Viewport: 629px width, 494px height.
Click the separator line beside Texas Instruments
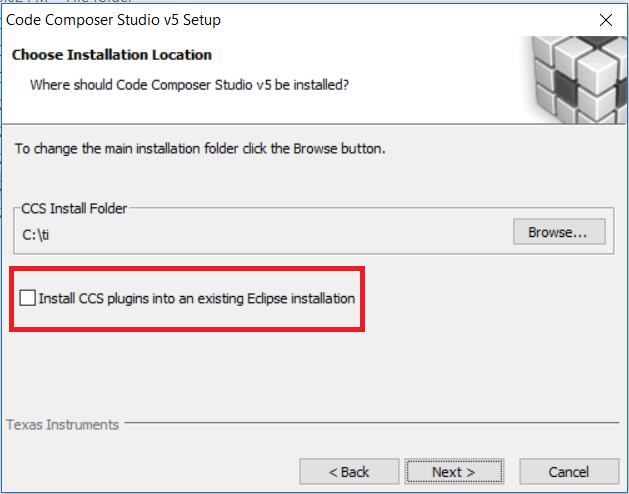coord(370,425)
